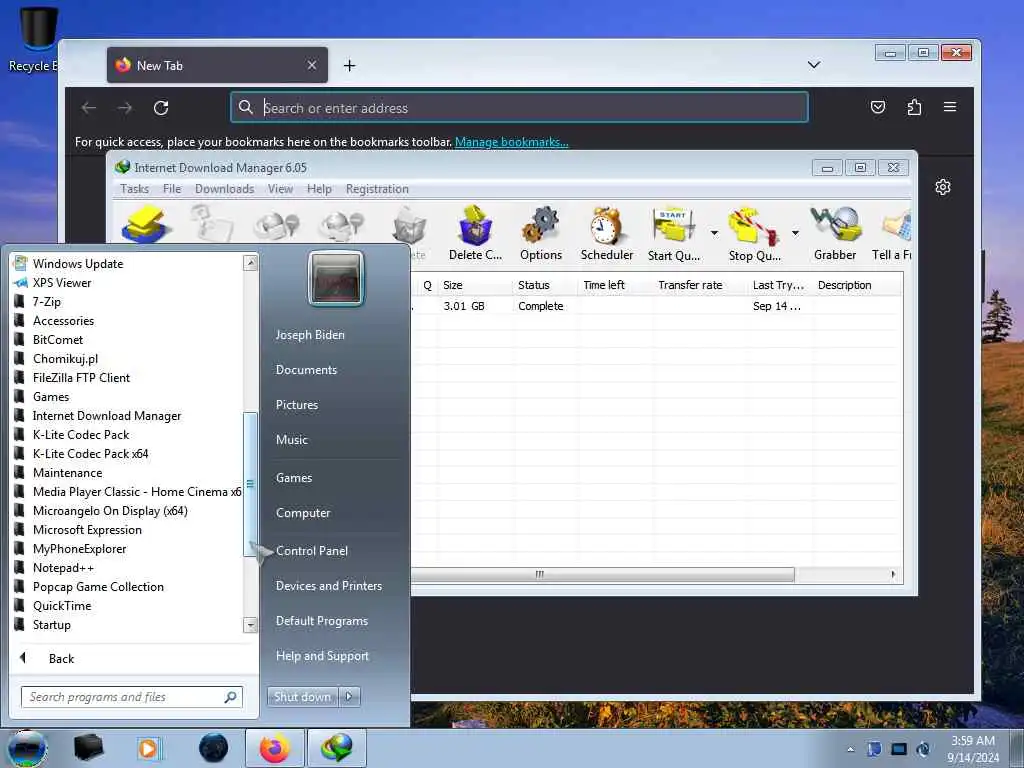This screenshot has height=768, width=1024.
Task: Click the Start orb on taskbar
Action: [x=26, y=748]
